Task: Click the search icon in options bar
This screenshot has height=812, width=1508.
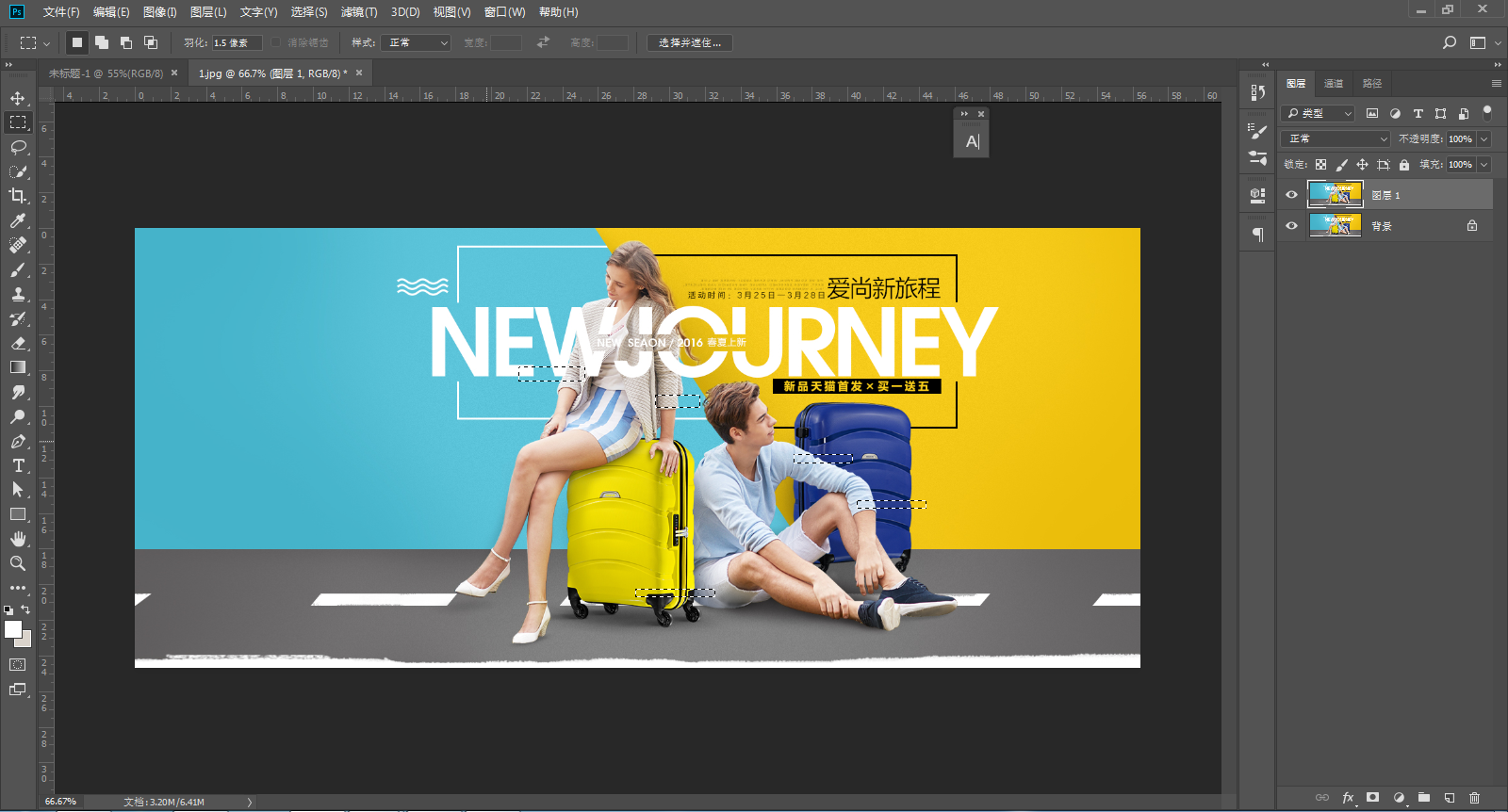Action: (1450, 42)
